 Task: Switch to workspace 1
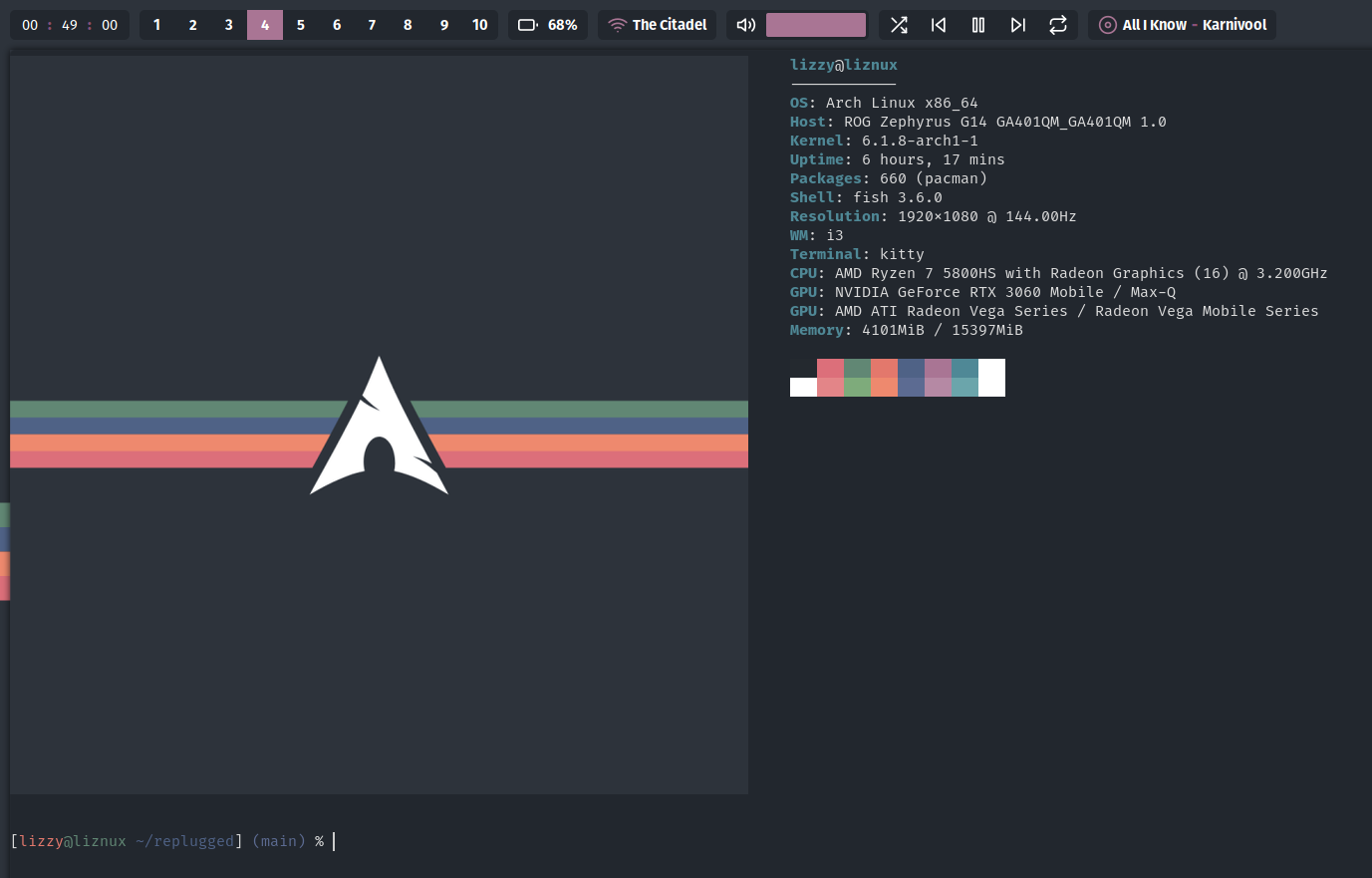pos(156,25)
